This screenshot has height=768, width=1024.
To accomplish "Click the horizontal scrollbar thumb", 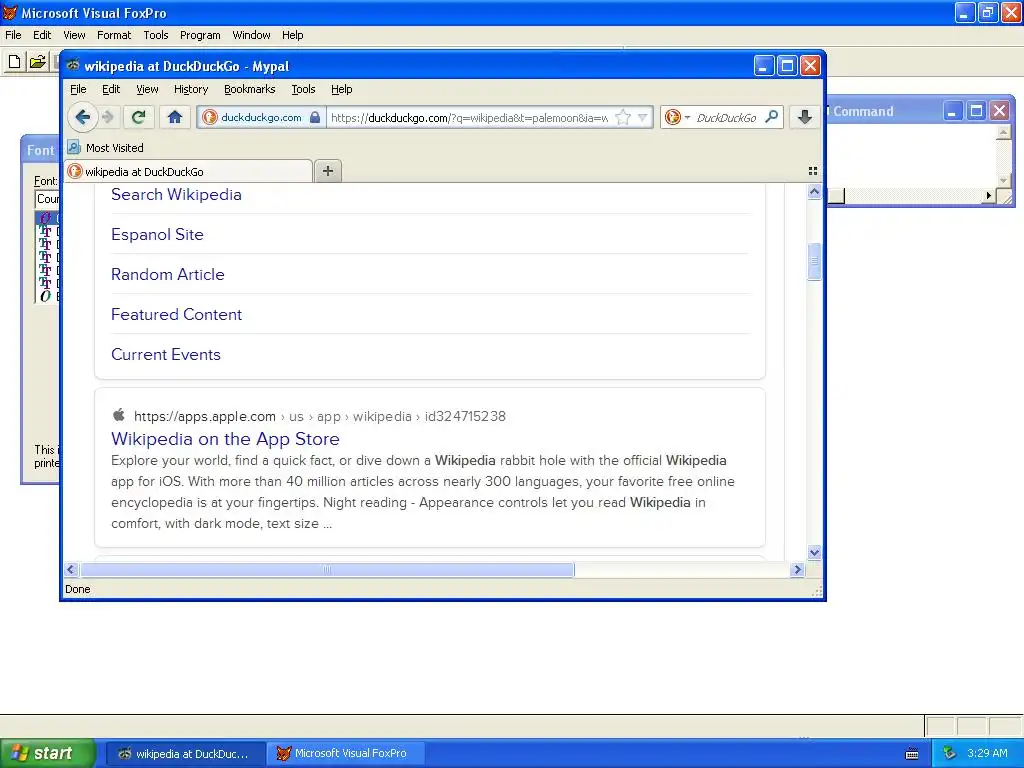I will tap(327, 569).
